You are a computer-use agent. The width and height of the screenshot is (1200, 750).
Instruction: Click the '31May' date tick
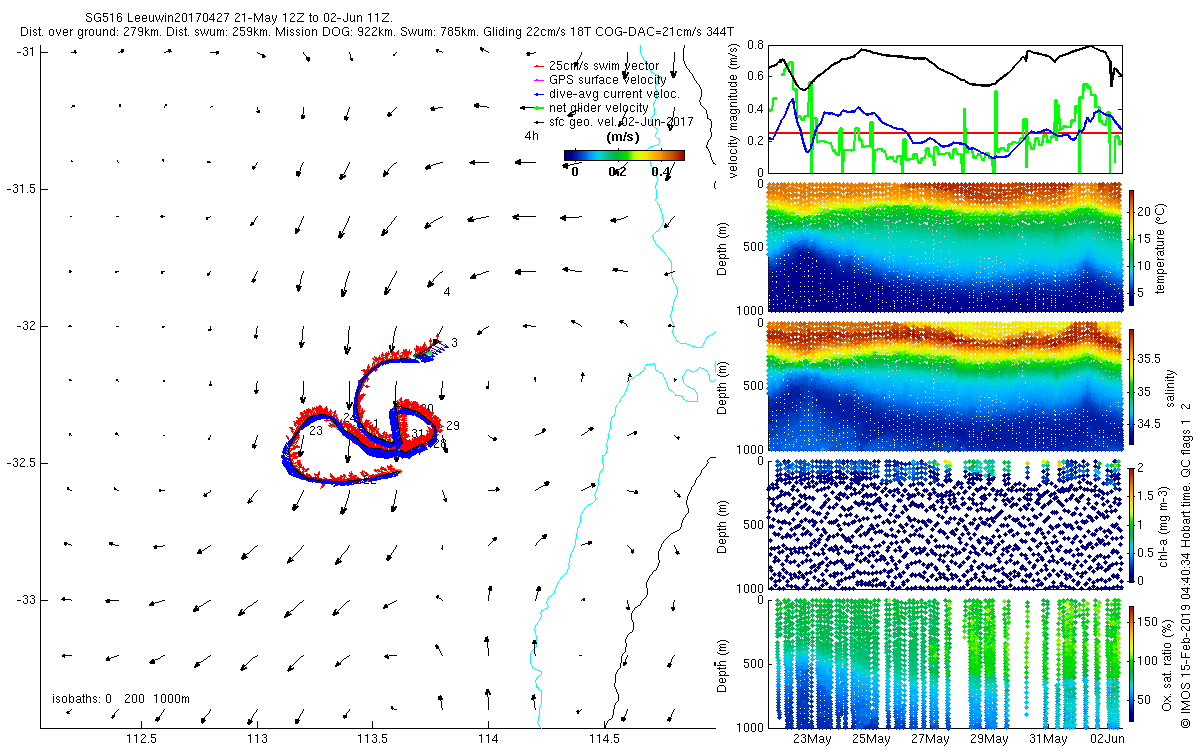[1048, 739]
